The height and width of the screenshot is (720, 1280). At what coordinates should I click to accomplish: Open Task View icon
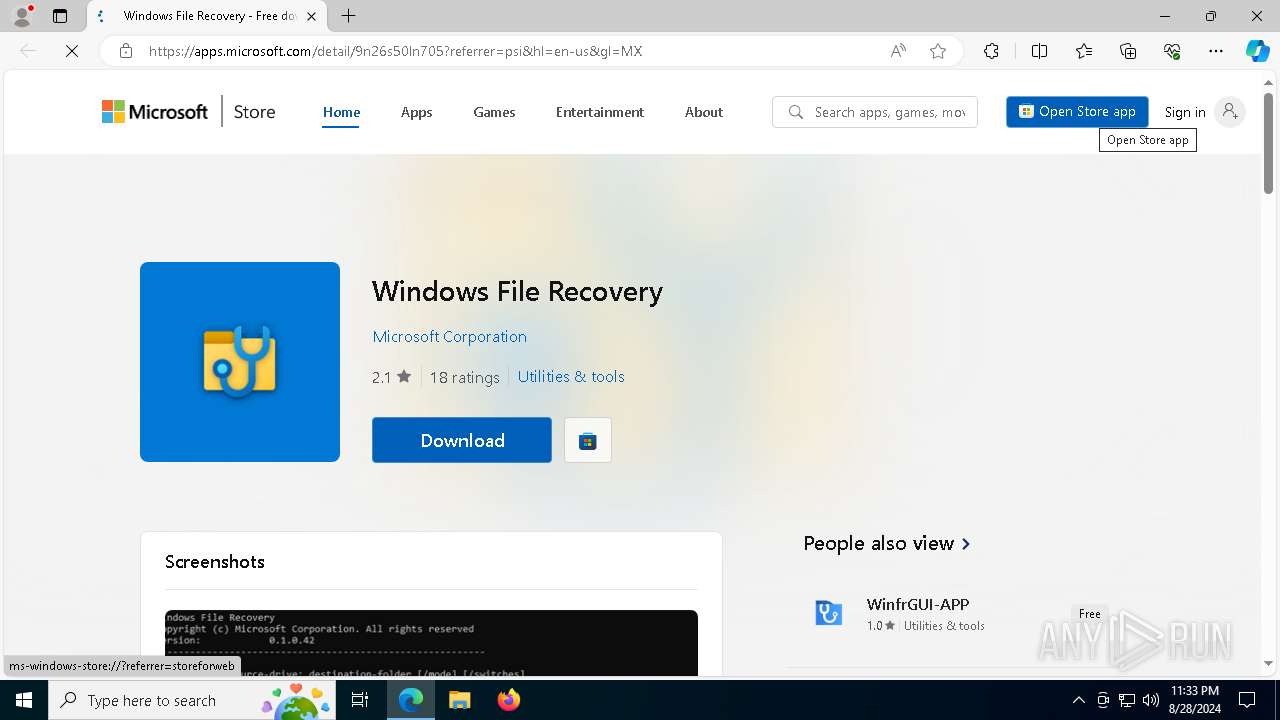(x=360, y=700)
